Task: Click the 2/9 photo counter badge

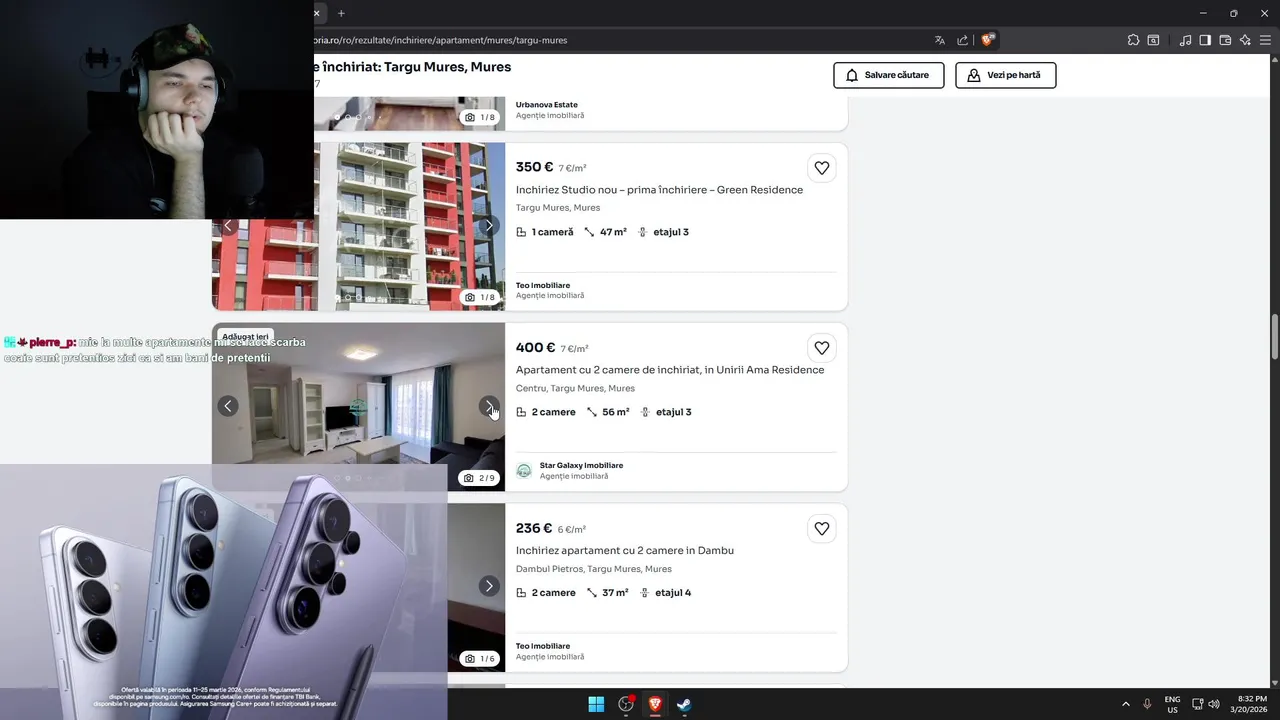Action: coord(480,478)
